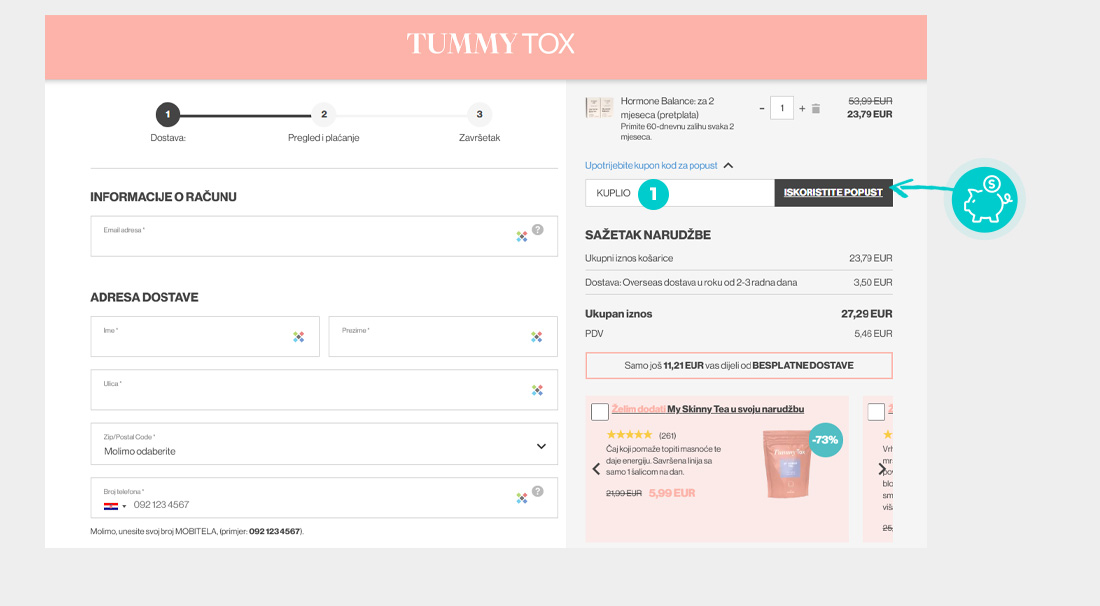Click the Ukupan iznos 27,29 EUR value
1100x606 pixels.
click(x=866, y=314)
